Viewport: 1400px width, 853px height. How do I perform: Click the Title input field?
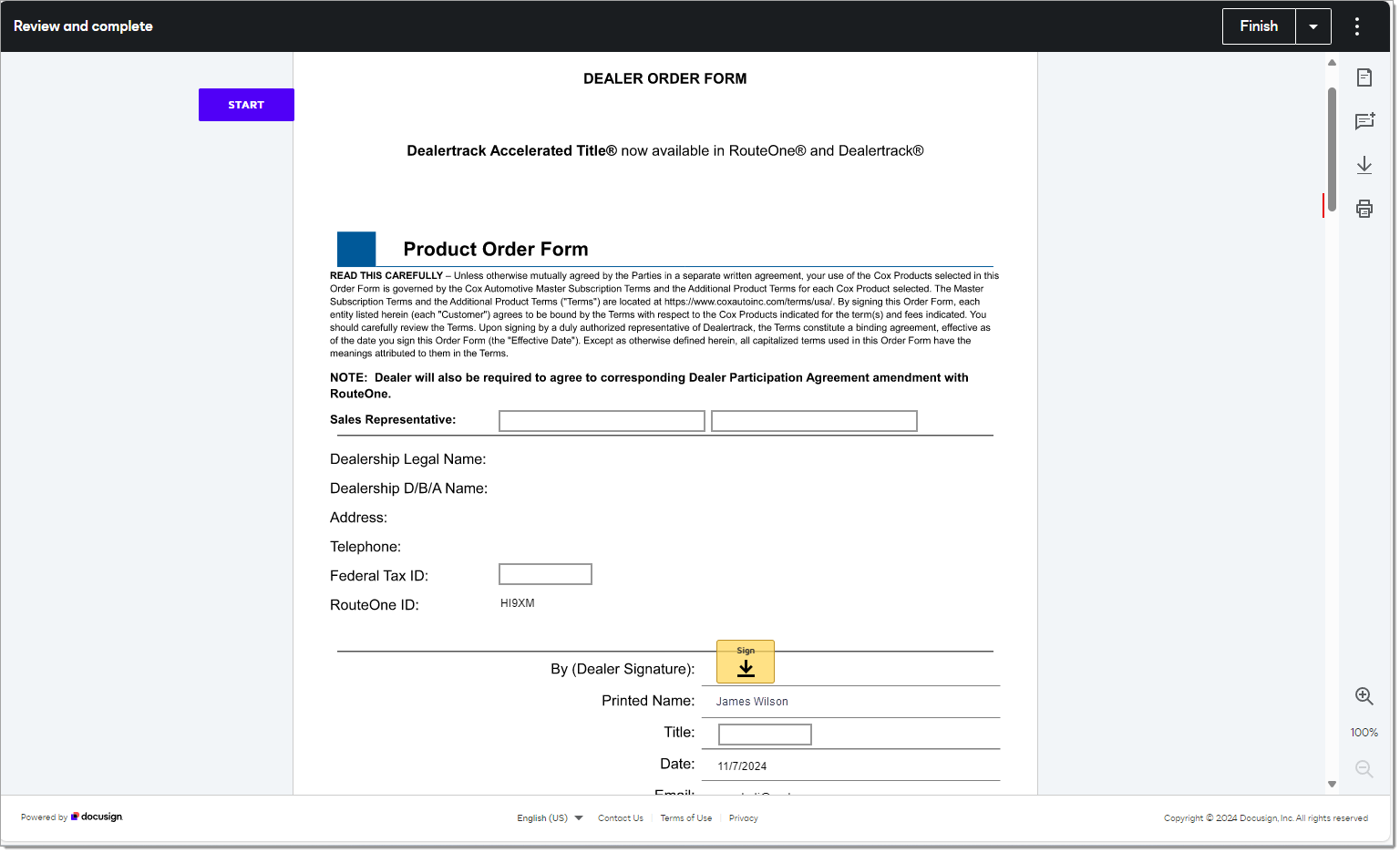765,735
